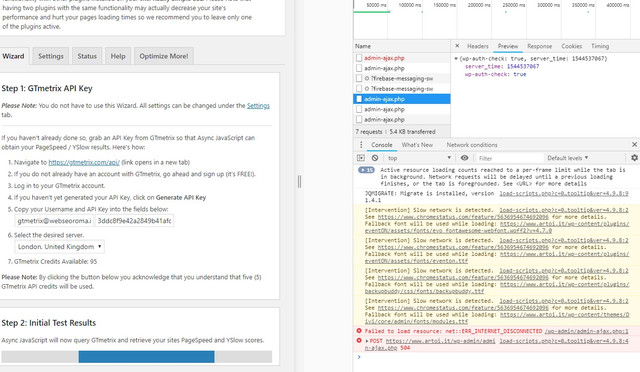Expand the 15 grouped messages badge
Screen dimensions: 640x372
tap(366, 170)
